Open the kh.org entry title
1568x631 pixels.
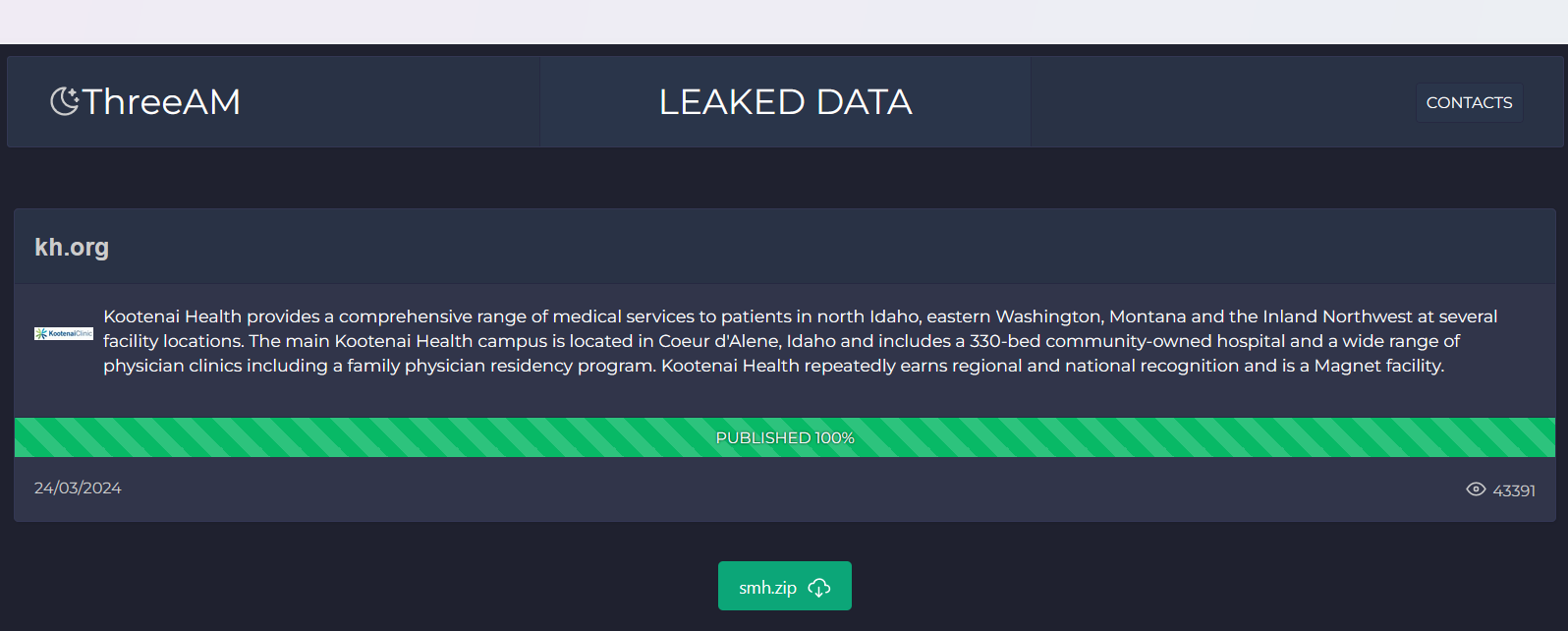coord(72,248)
